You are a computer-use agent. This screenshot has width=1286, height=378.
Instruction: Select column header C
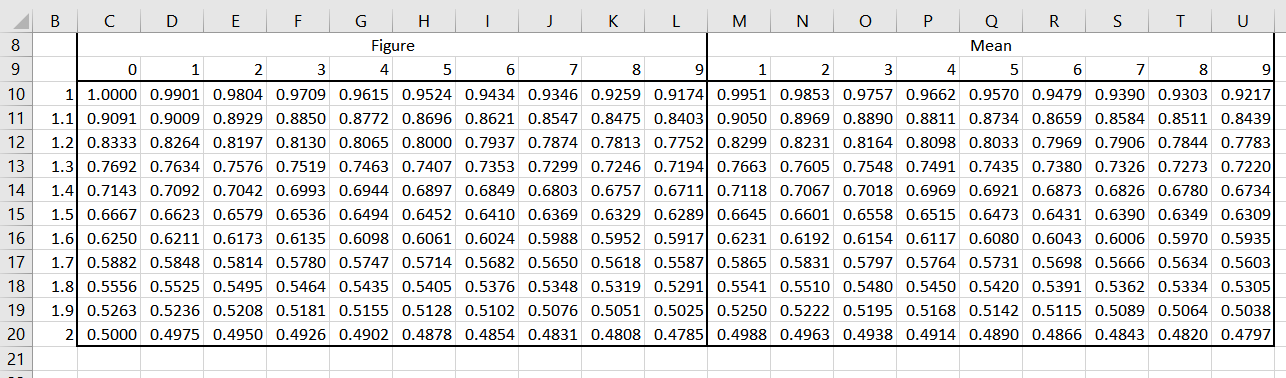pos(108,21)
